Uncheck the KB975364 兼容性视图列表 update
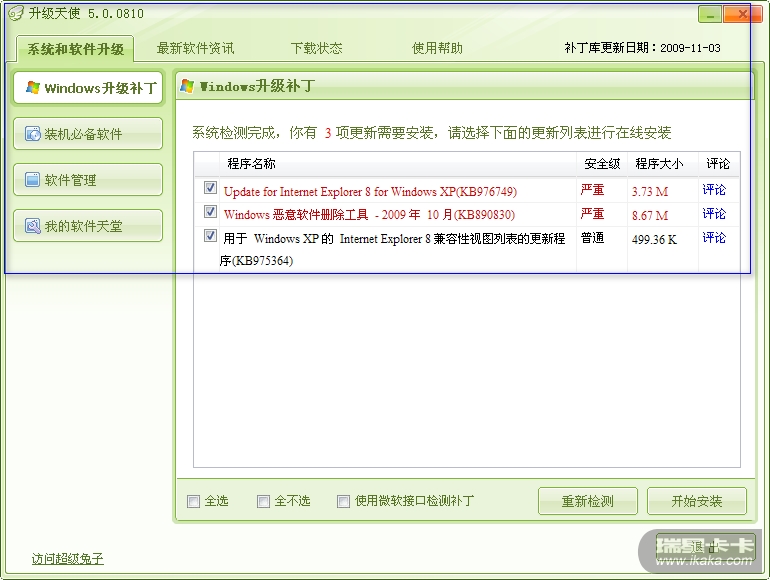The height and width of the screenshot is (580, 770). click(210, 236)
